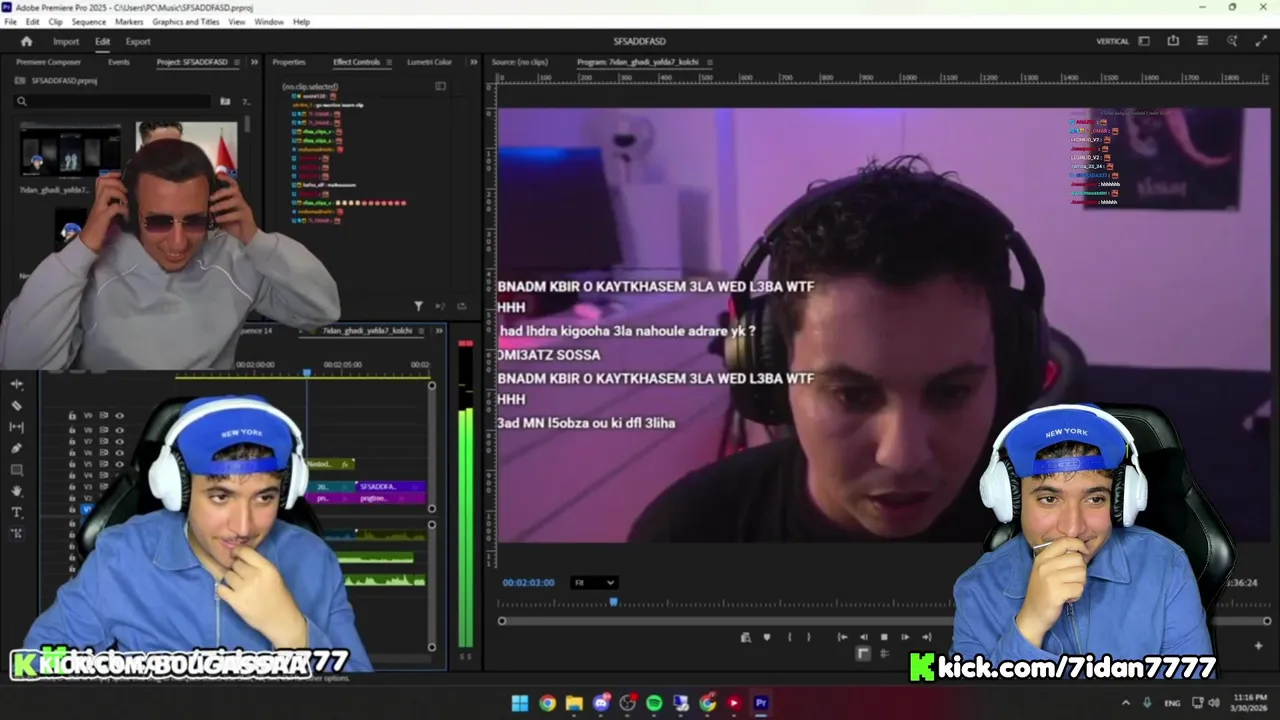
Task: Switch to the Import workspace tab
Action: coord(66,41)
